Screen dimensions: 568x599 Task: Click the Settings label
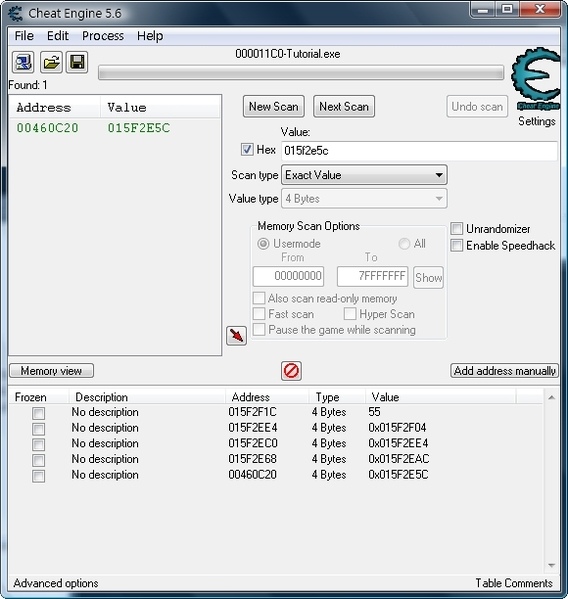pos(537,121)
